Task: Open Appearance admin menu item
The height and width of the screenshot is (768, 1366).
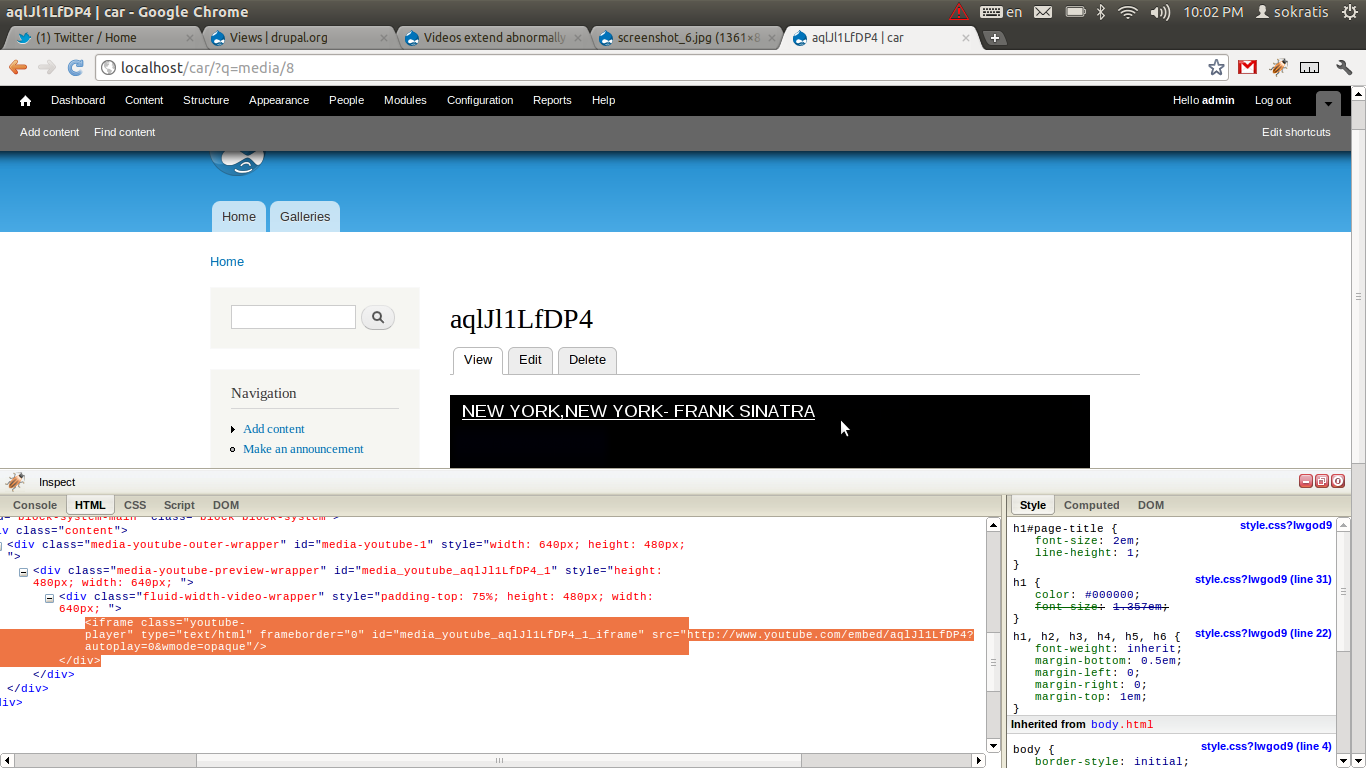Action: tap(279, 101)
